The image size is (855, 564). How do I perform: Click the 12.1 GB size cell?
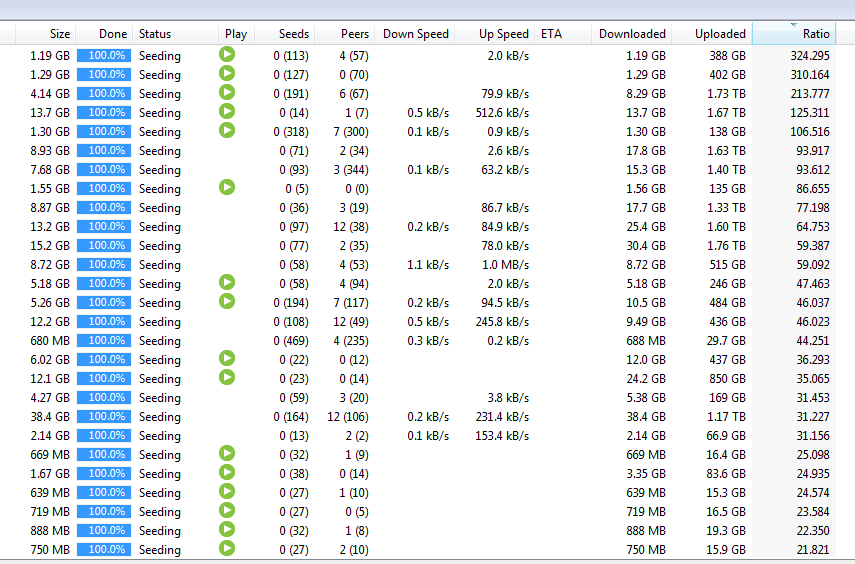(50, 379)
